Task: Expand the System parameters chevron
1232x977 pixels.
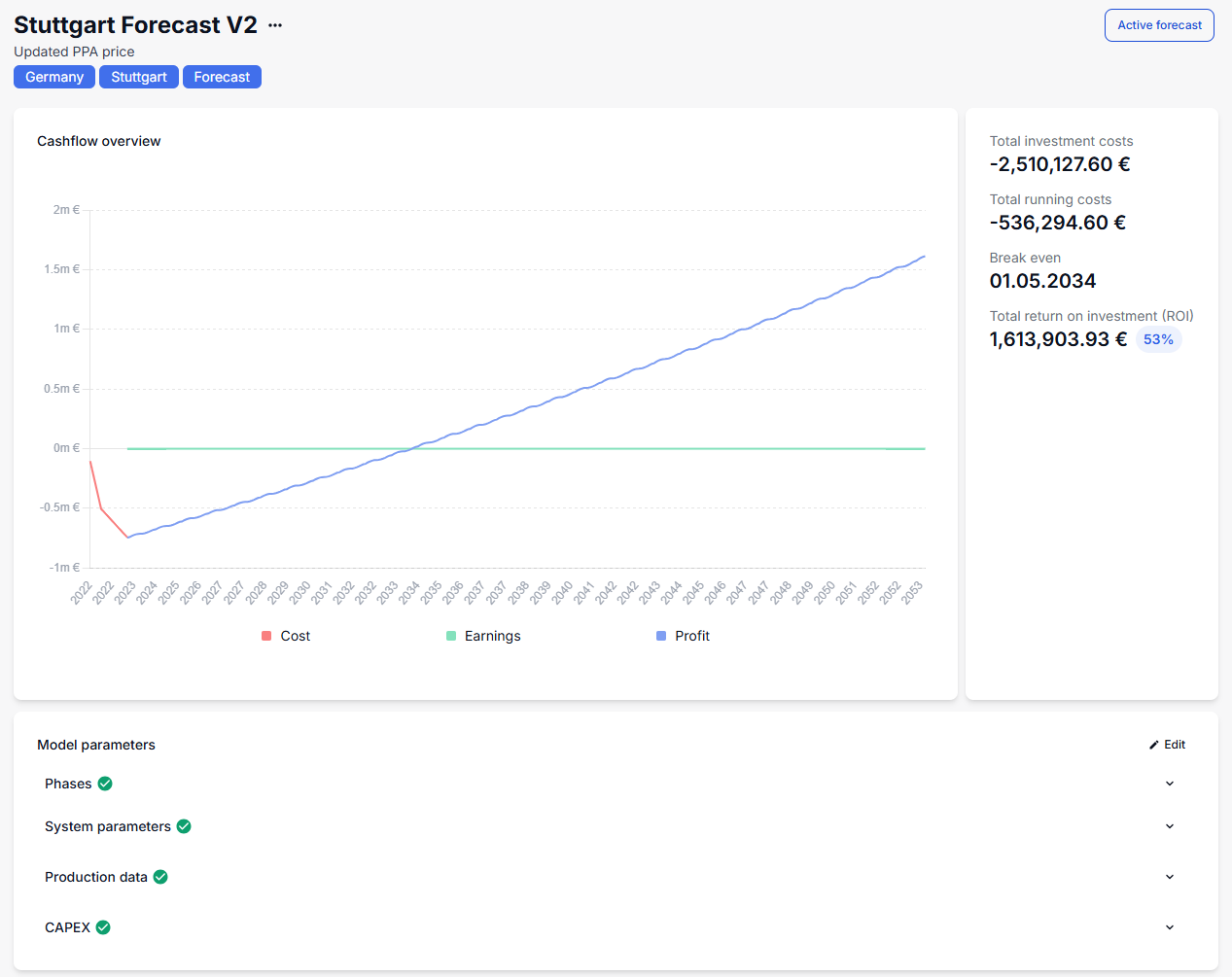Action: 1170,826
